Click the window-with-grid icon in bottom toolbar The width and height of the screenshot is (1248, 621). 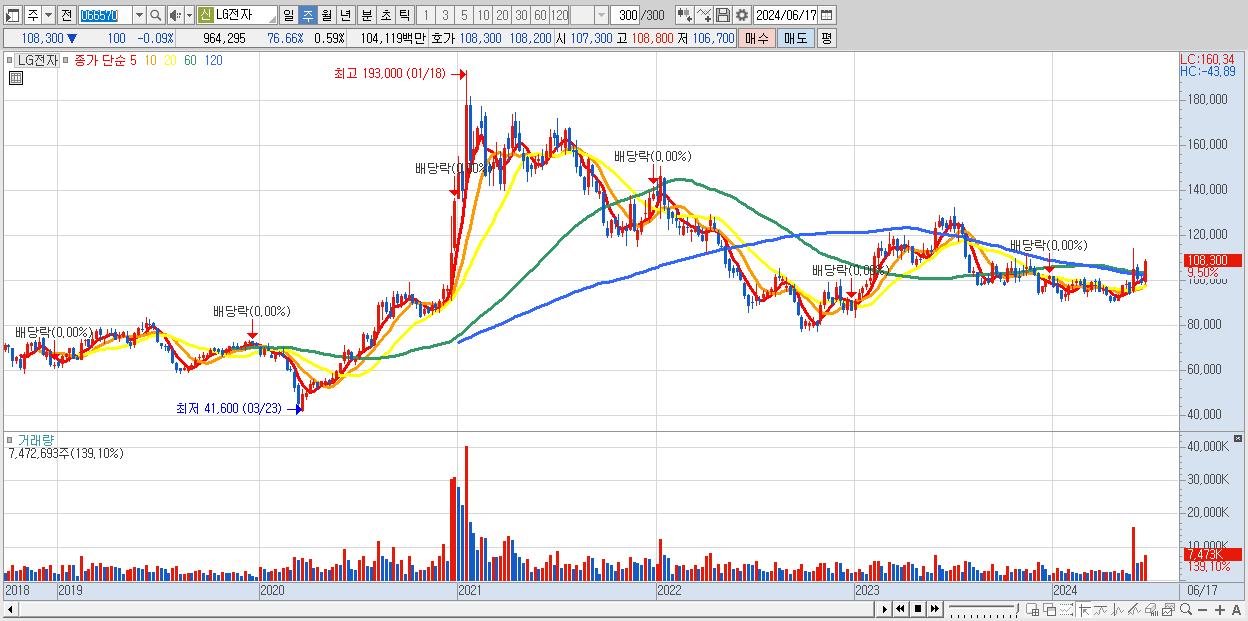tap(1033, 610)
